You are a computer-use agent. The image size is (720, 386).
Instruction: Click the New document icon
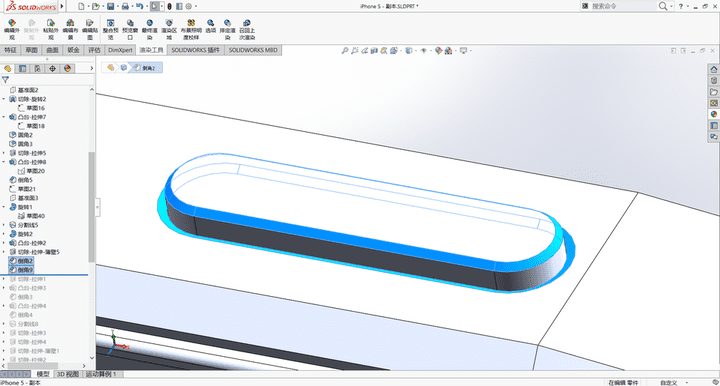pyautogui.click(x=81, y=6)
